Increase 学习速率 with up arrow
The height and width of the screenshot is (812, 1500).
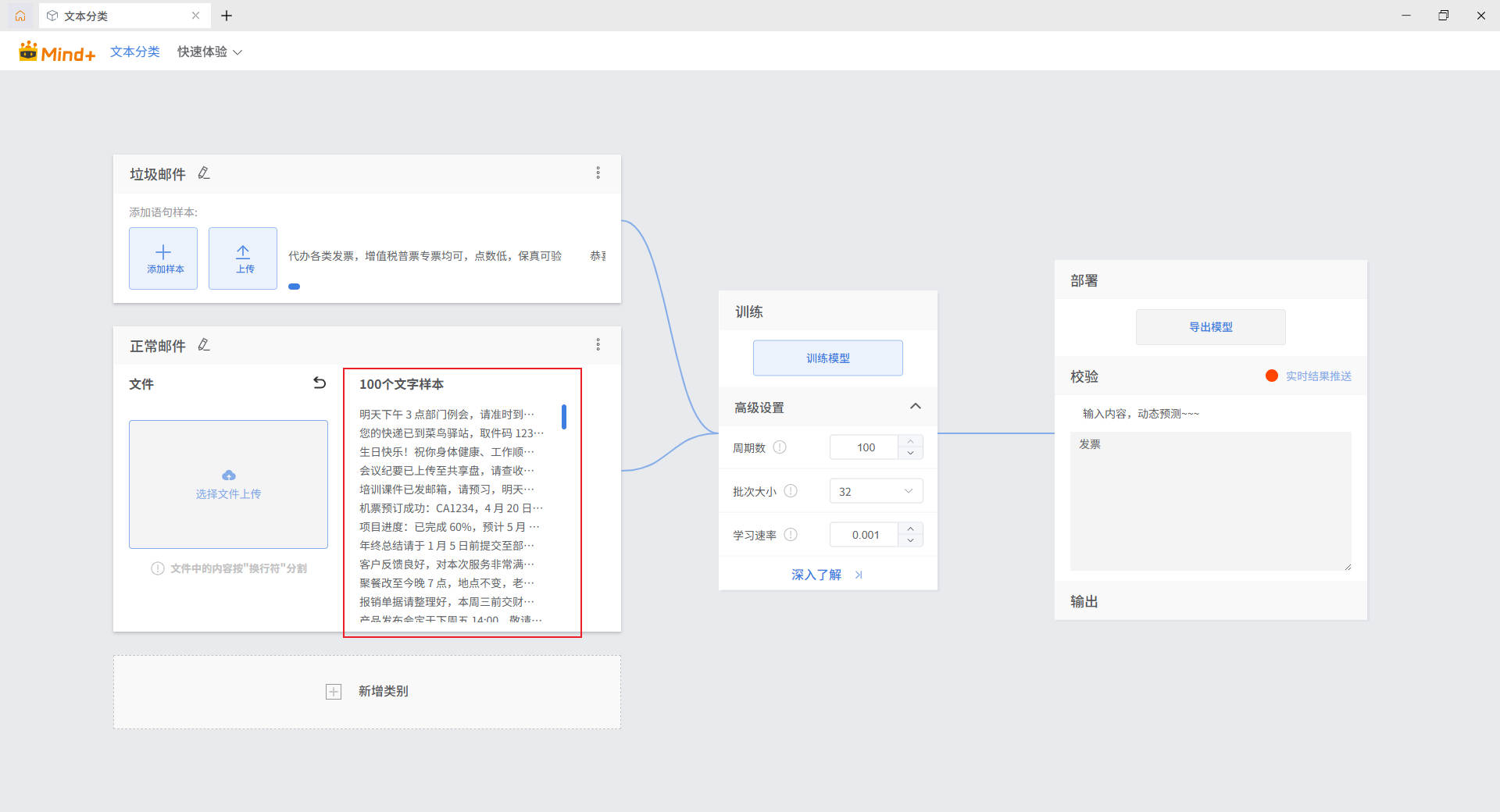[x=910, y=529]
